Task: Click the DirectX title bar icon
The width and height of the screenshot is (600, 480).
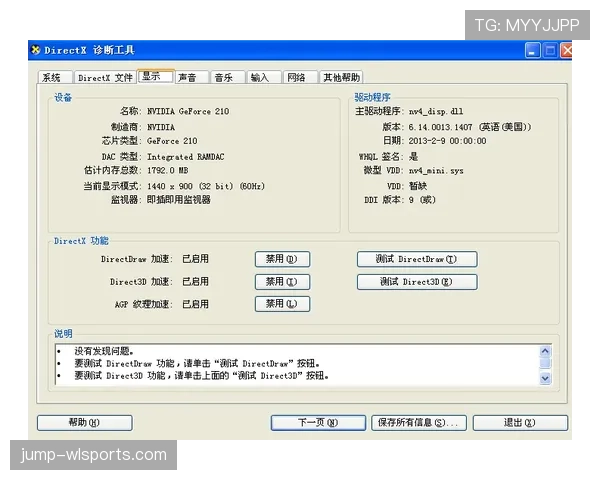Action: pos(36,50)
